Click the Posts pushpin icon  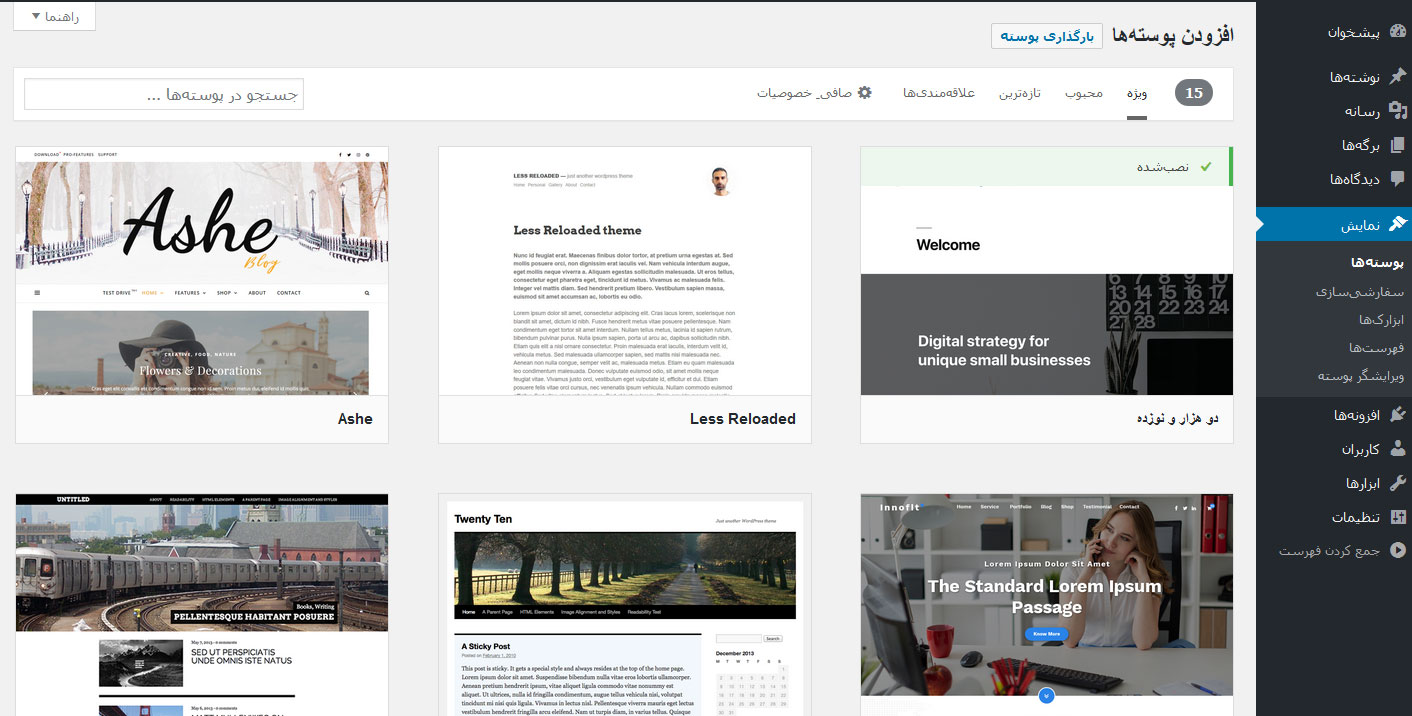pos(1397,77)
